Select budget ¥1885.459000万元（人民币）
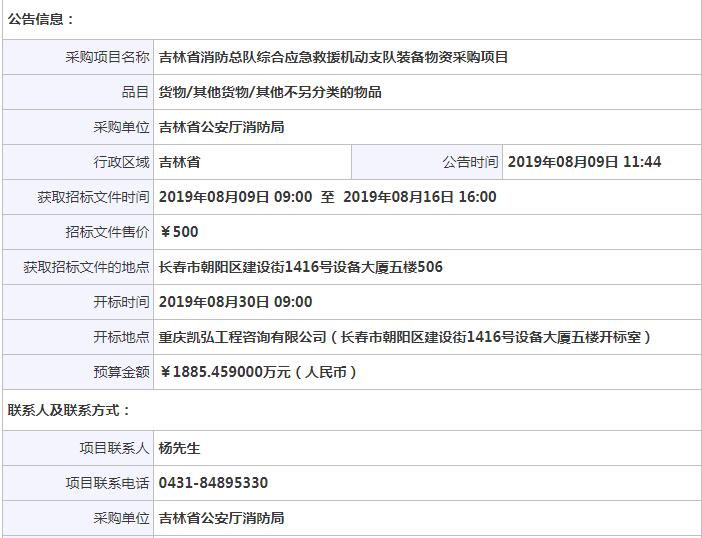 [258, 372]
